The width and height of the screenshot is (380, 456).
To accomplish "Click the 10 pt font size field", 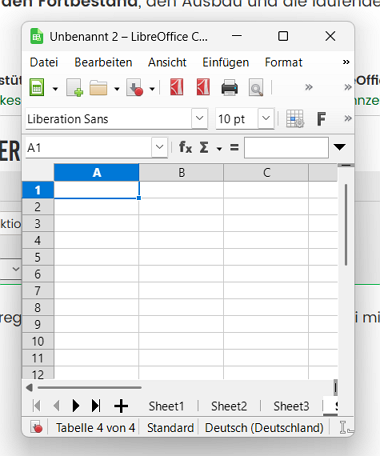I will pyautogui.click(x=237, y=119).
